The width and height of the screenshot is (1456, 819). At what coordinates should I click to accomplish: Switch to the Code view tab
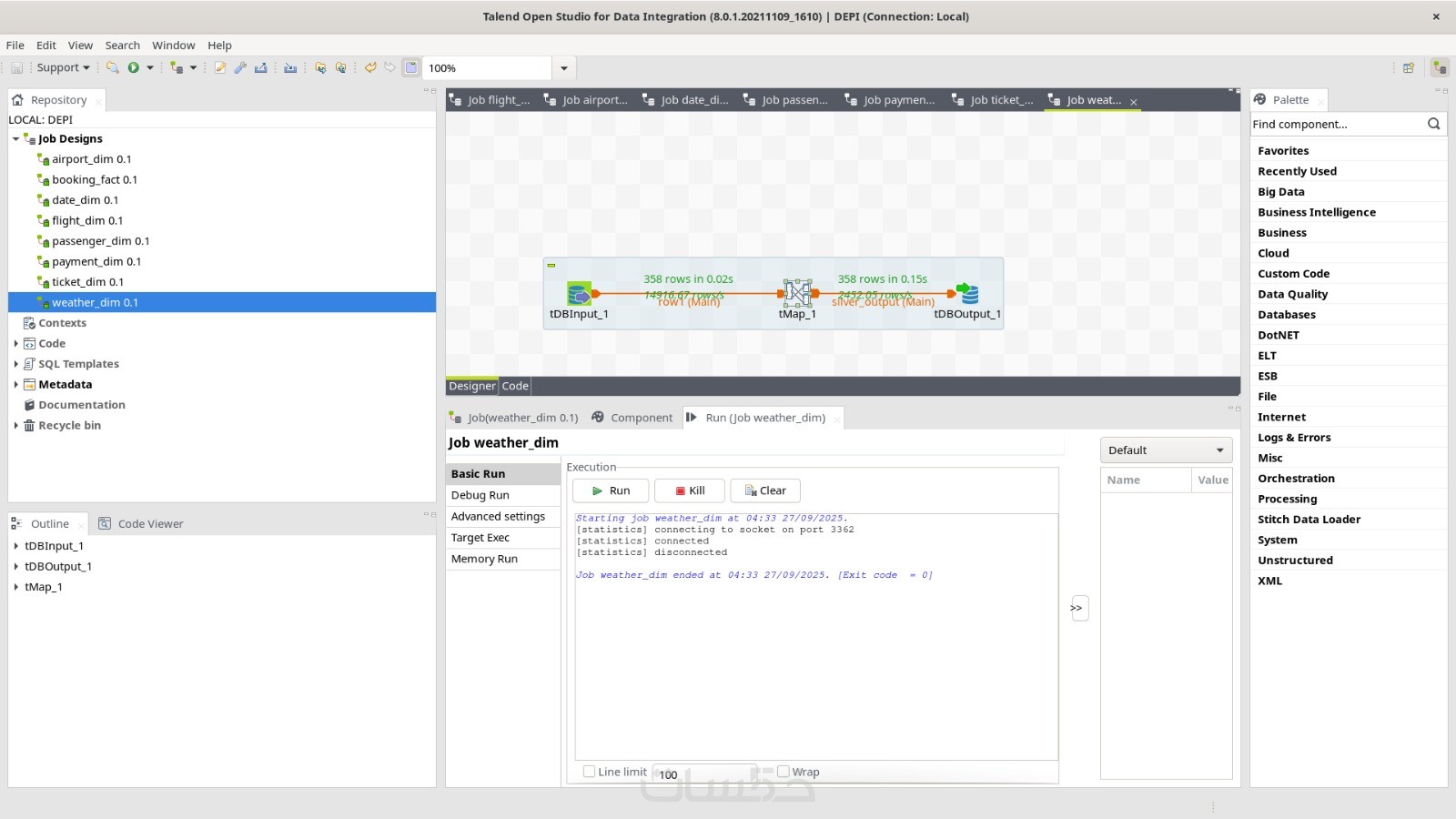coord(515,386)
